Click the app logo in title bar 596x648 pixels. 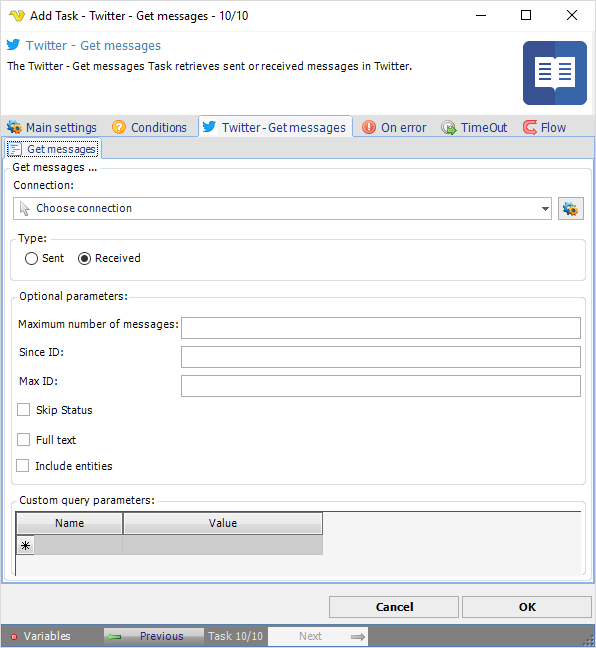(17, 16)
